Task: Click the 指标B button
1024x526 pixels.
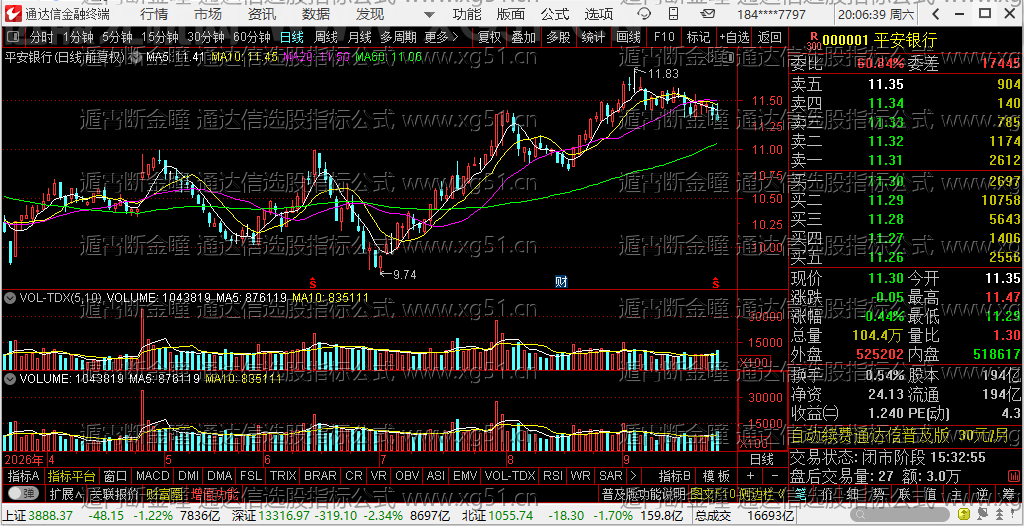Action: [x=675, y=475]
